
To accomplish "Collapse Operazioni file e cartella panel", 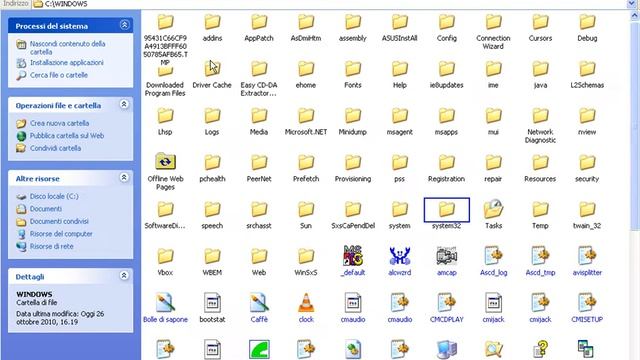I will coord(124,105).
